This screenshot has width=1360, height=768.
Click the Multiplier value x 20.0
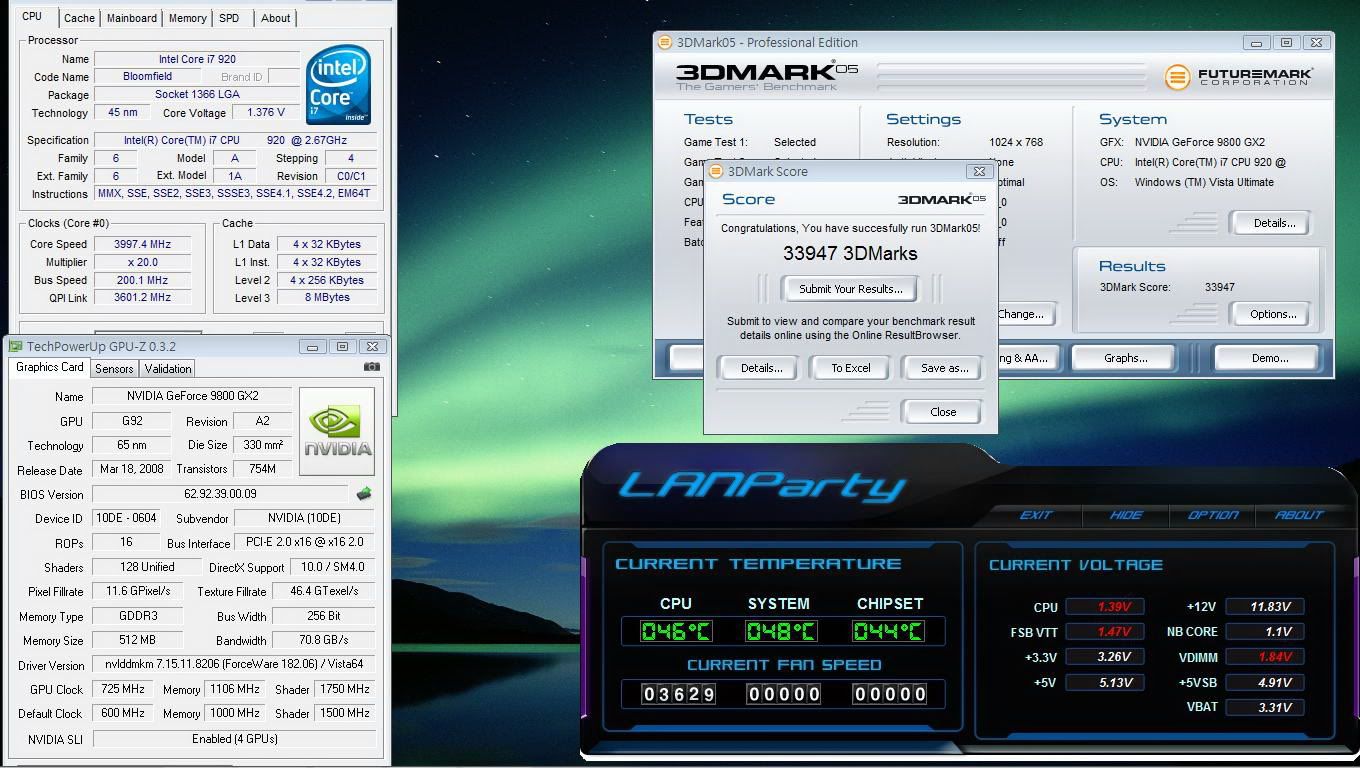pos(143,262)
